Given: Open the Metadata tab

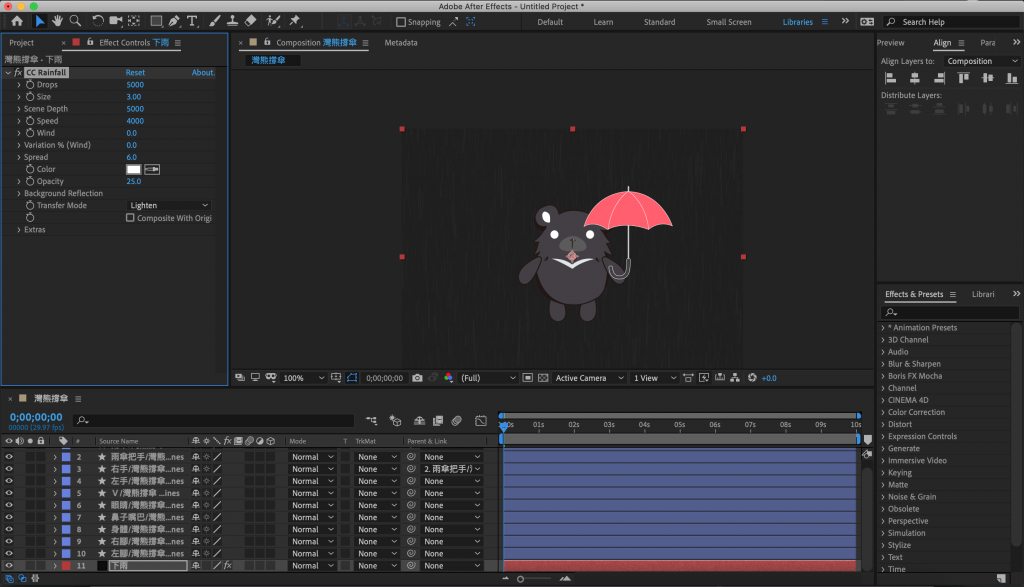Looking at the screenshot, I should [x=401, y=42].
